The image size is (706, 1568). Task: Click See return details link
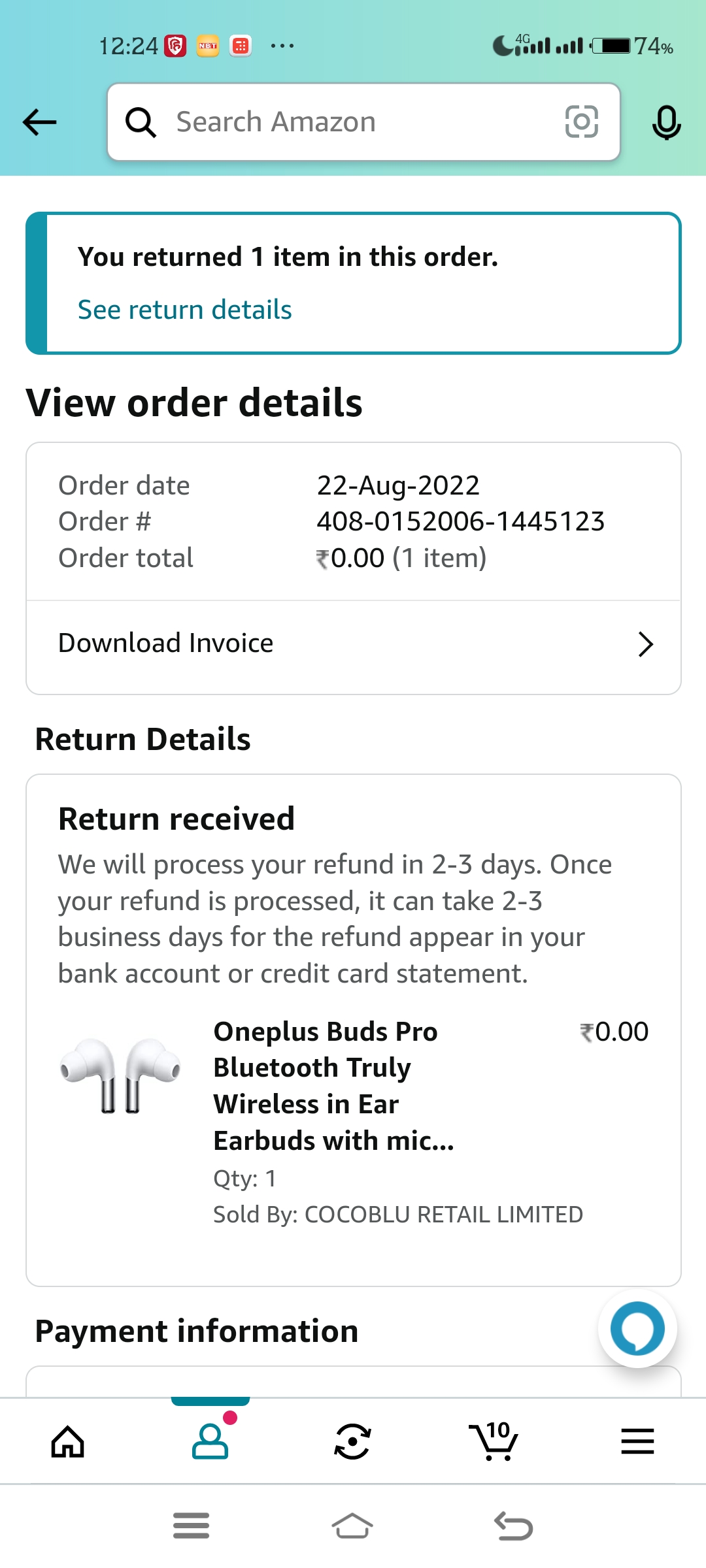pyautogui.click(x=185, y=310)
